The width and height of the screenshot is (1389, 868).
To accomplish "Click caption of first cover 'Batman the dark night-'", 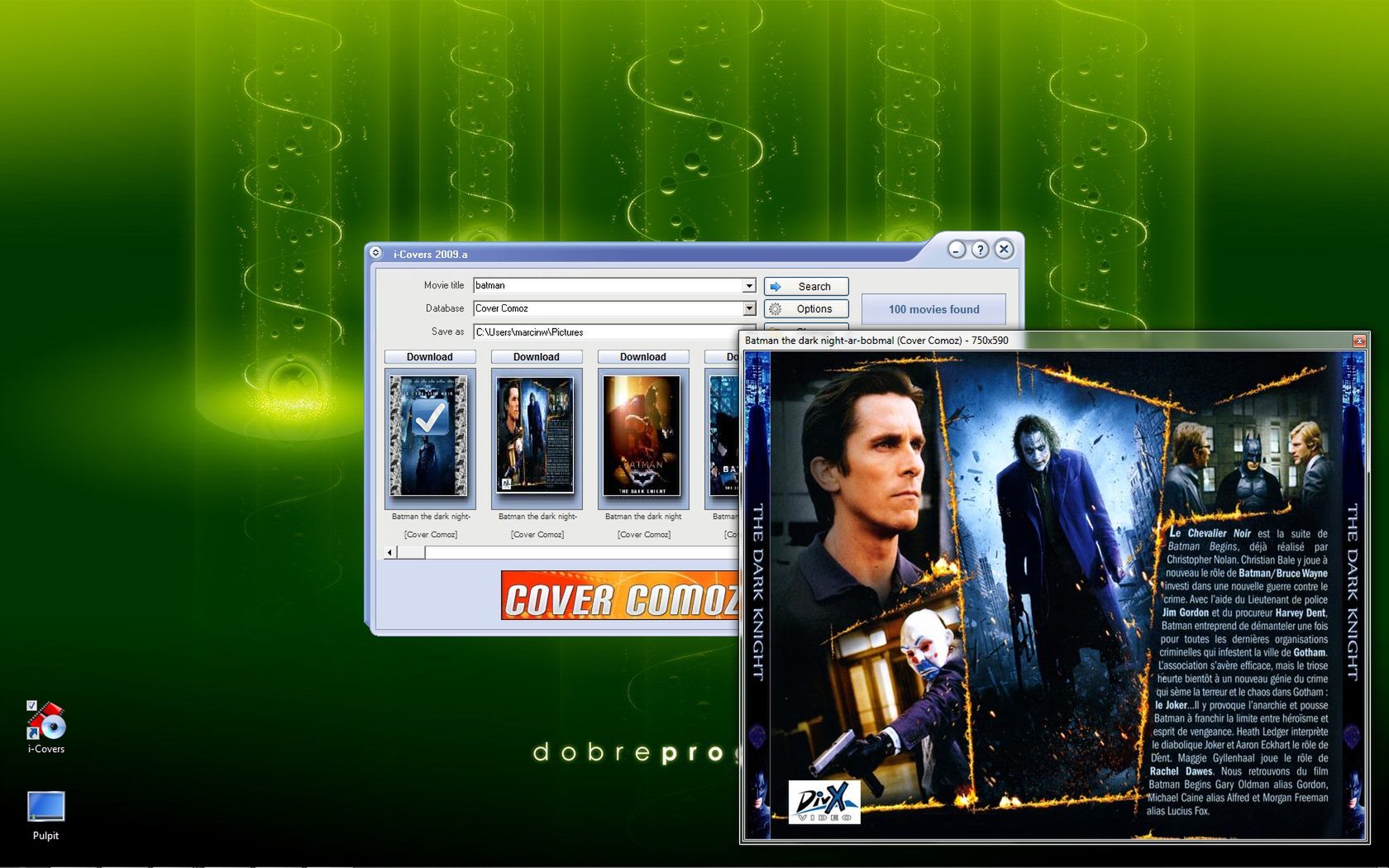I will tap(431, 517).
